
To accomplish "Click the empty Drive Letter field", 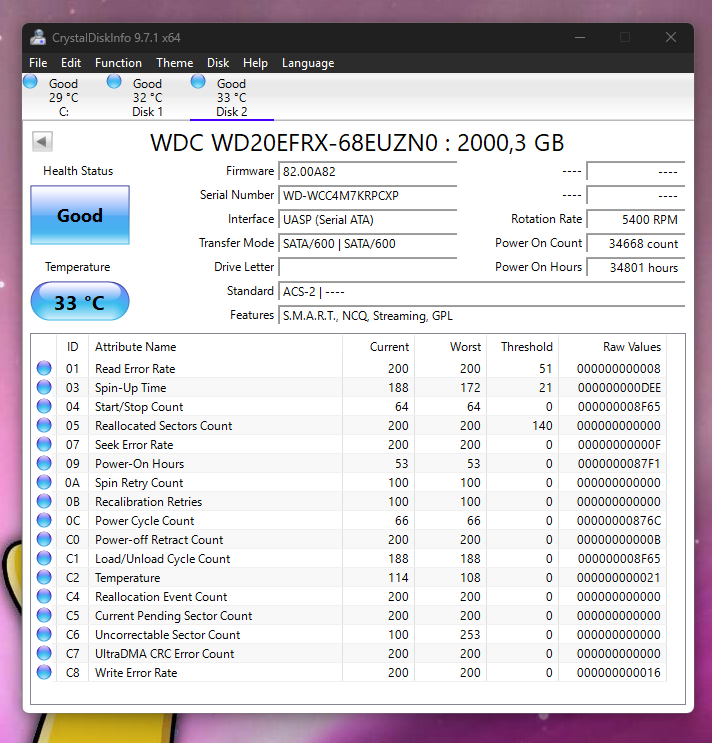I will pos(368,267).
